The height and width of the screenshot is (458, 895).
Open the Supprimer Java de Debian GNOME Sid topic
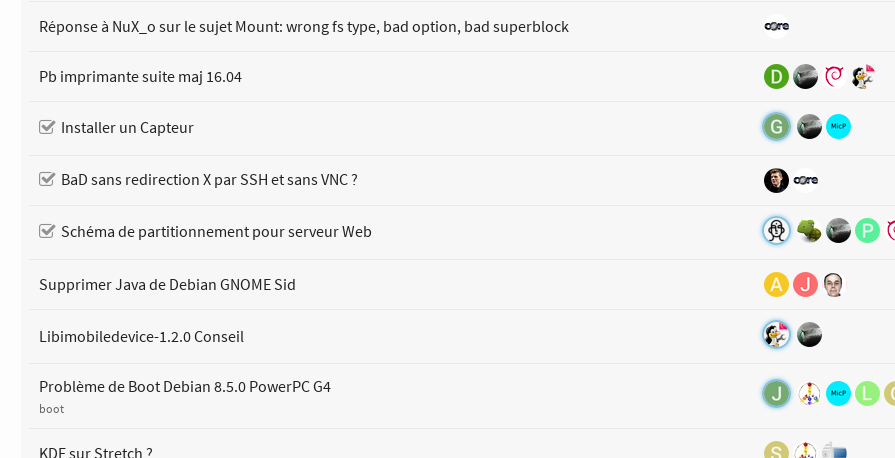tap(167, 285)
